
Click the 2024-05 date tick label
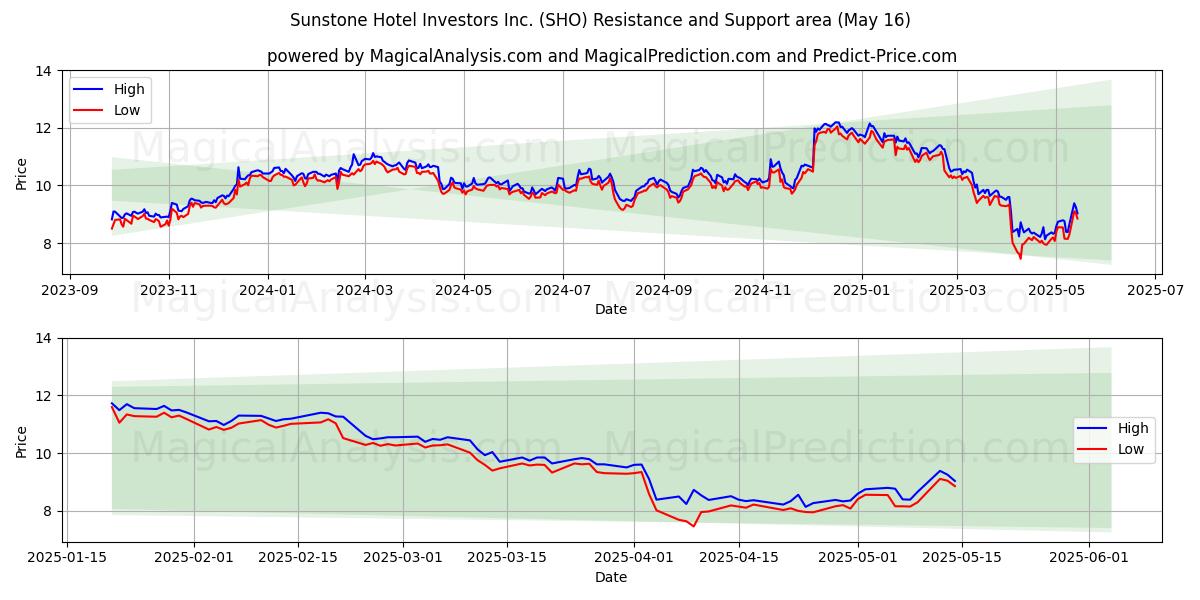pyautogui.click(x=464, y=291)
